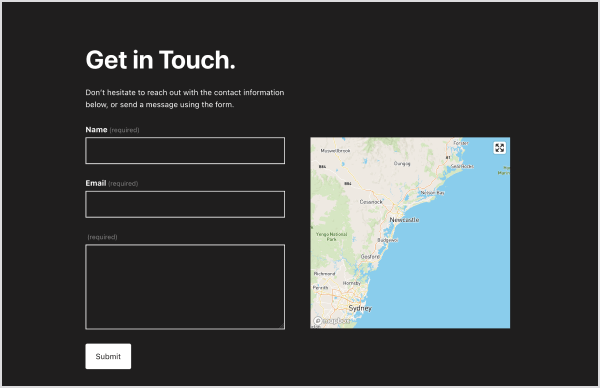Click the Sydney label on the map
Image resolution: width=600 pixels, height=388 pixels.
[x=360, y=308]
